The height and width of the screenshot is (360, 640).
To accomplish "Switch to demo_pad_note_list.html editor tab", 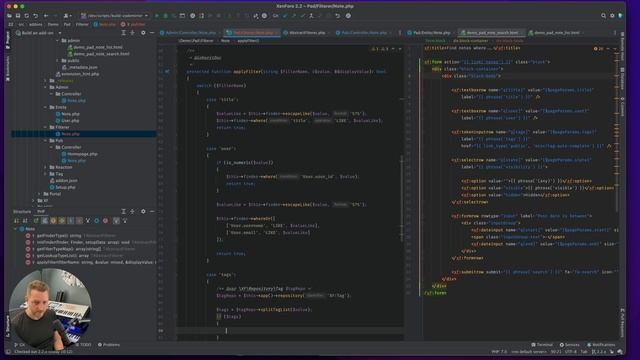I will 556,33.
